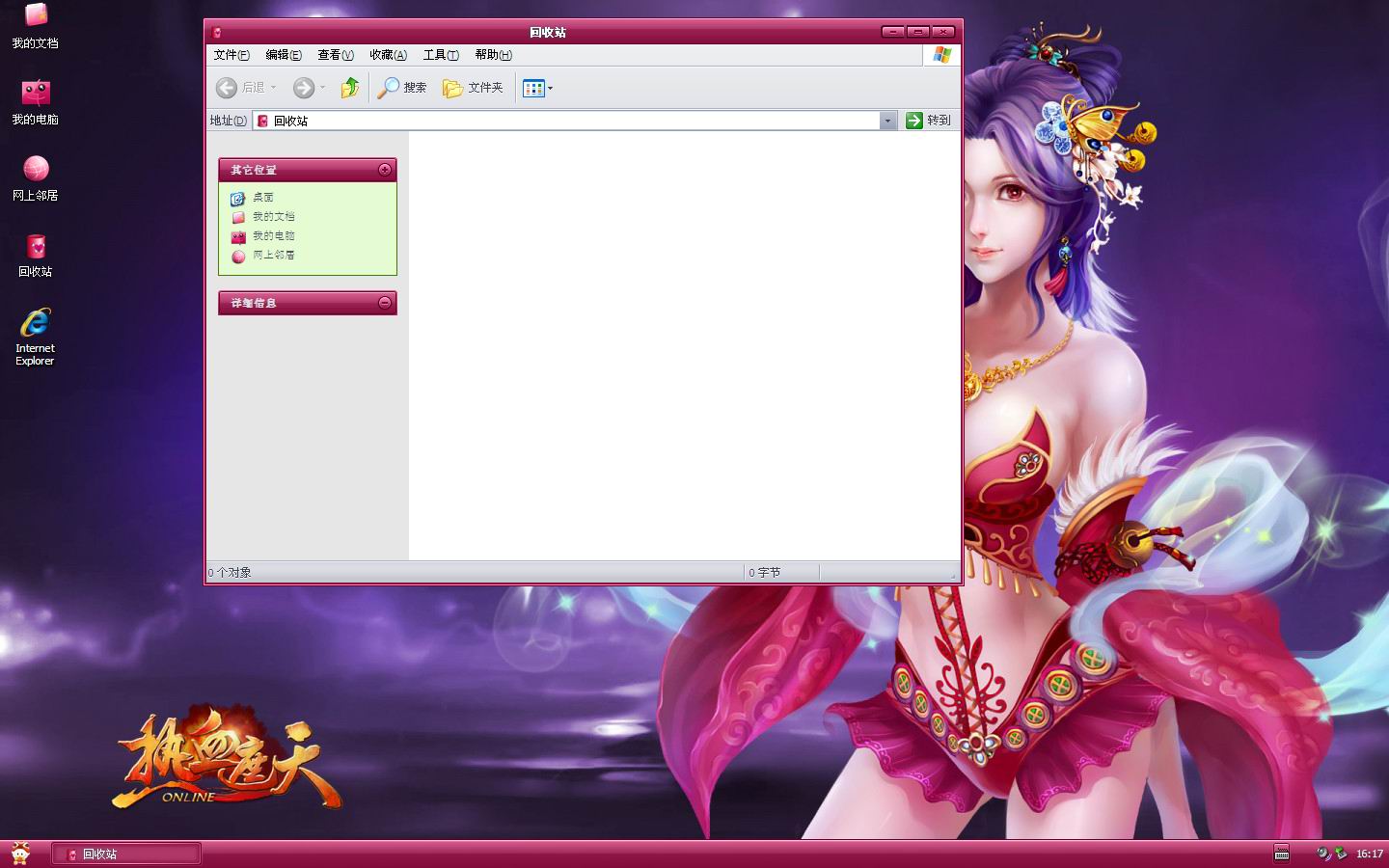
Task: Open the 收藏(A) menu
Action: 389,55
